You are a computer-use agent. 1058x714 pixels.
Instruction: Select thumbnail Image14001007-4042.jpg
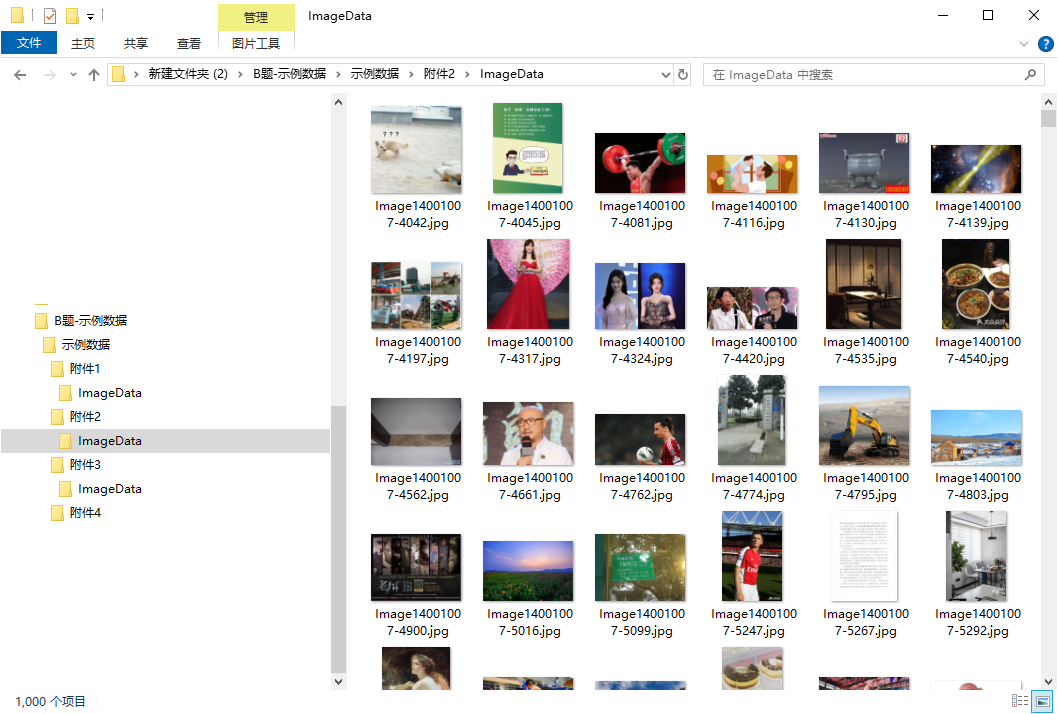pos(416,150)
